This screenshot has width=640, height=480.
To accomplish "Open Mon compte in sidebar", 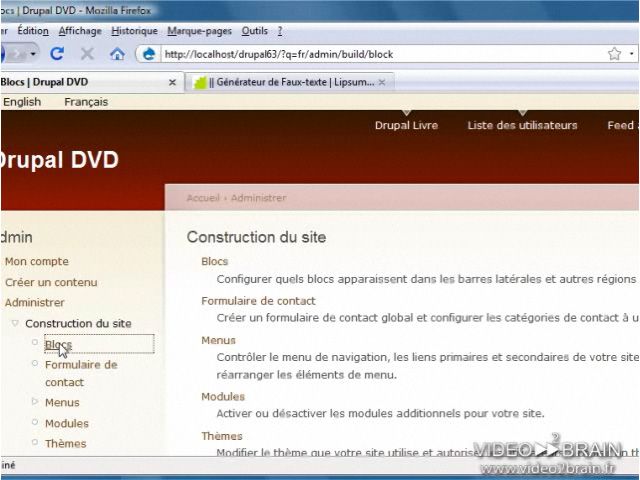I will click(37, 262).
